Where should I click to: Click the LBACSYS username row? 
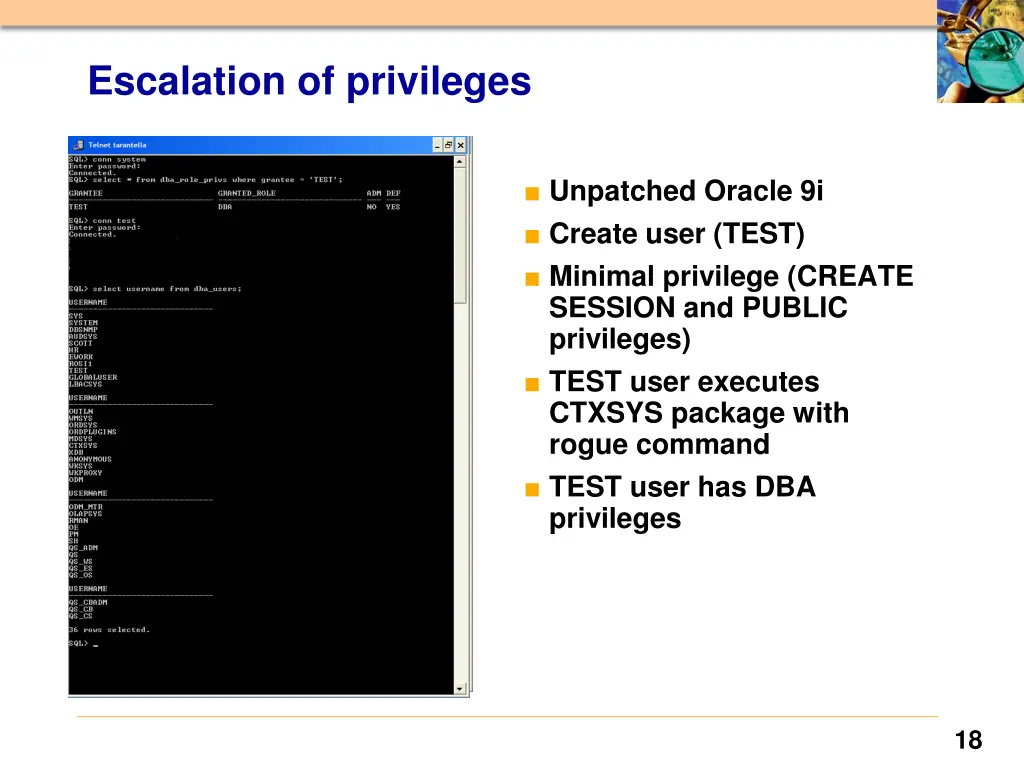click(86, 384)
